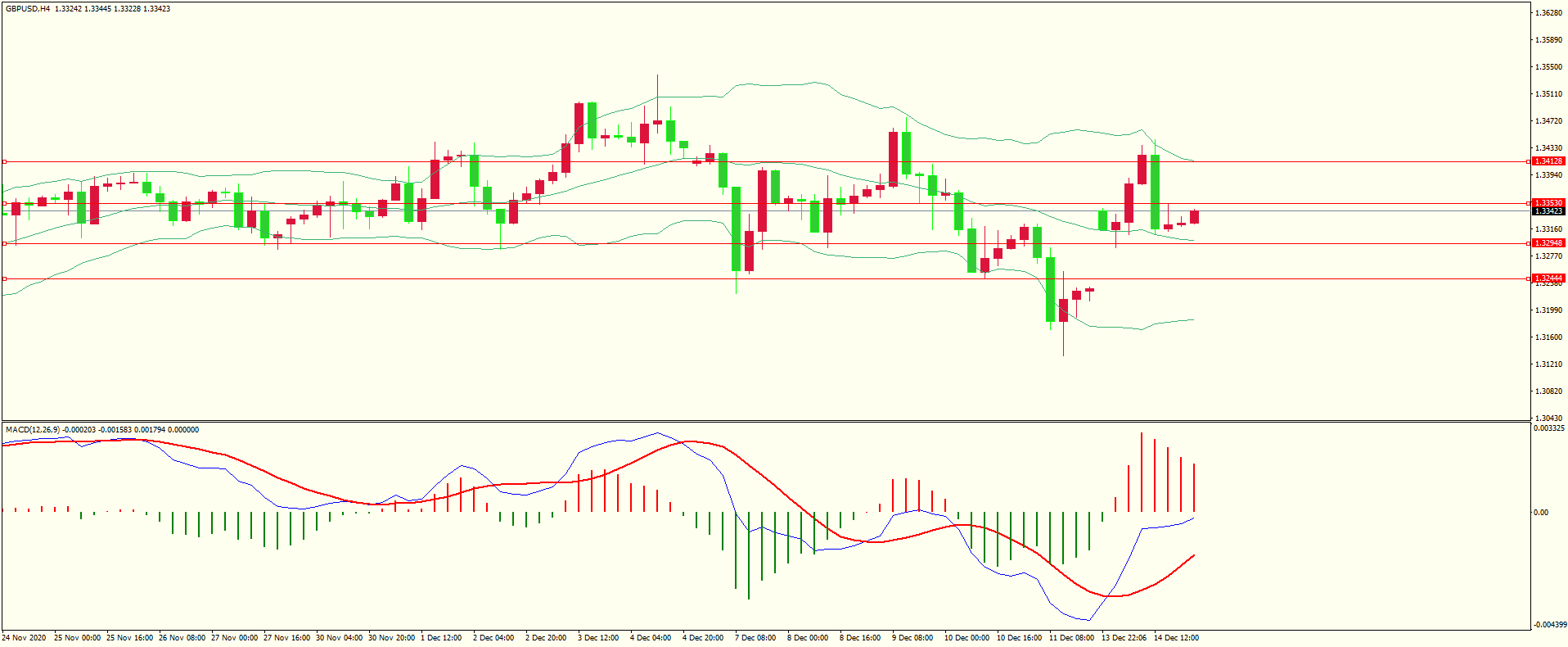
Task: Click the 25 Nov 16:00 time label
Action: click(129, 638)
